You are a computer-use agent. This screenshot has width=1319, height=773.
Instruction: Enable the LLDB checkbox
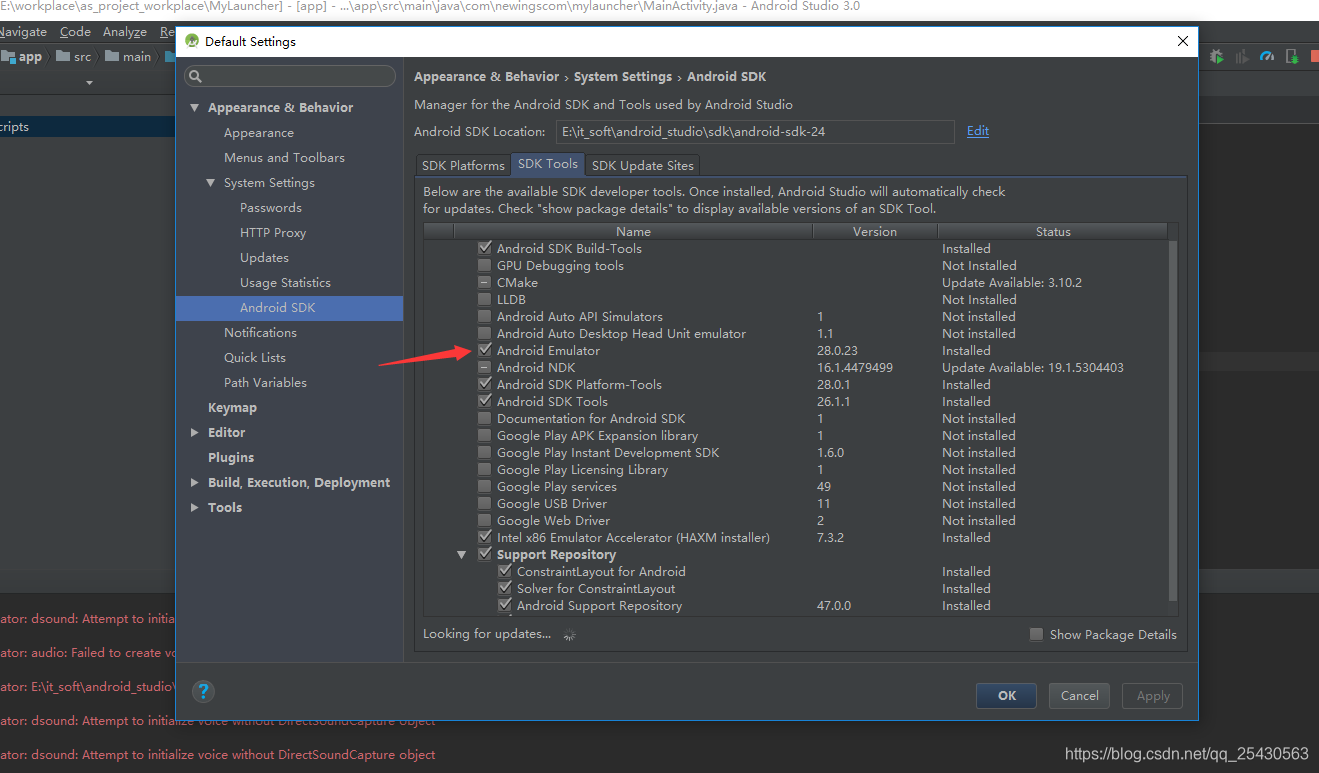click(x=485, y=299)
